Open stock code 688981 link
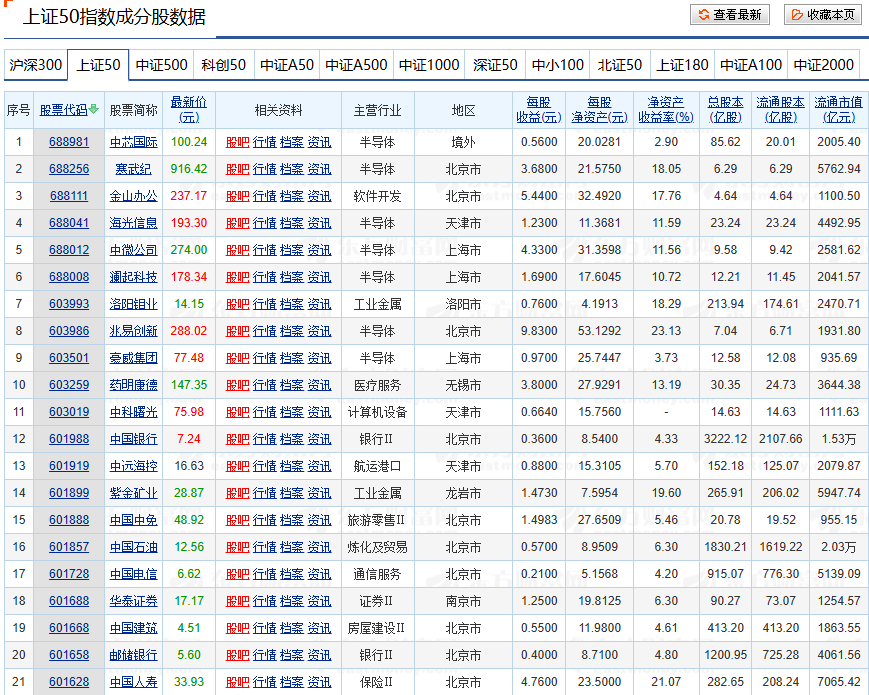 pyautogui.click(x=69, y=142)
